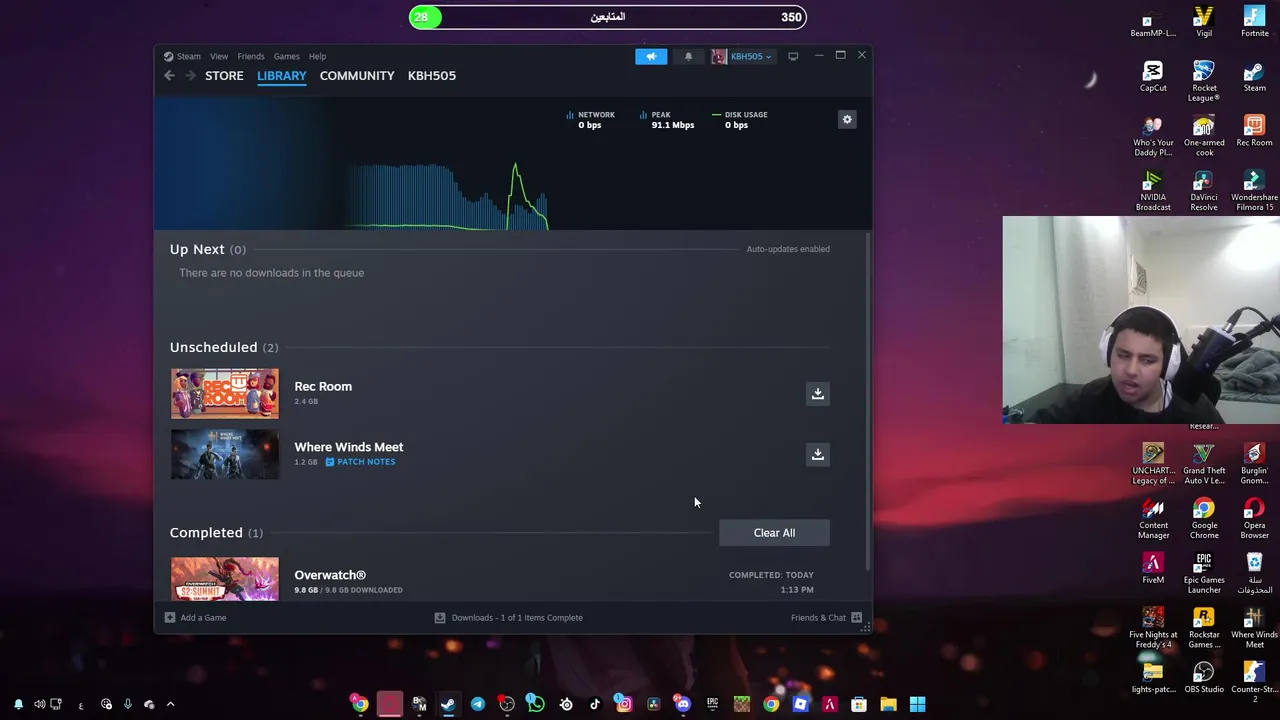Switch to the COMMUNITY tab
The image size is (1280, 720).
(357, 75)
